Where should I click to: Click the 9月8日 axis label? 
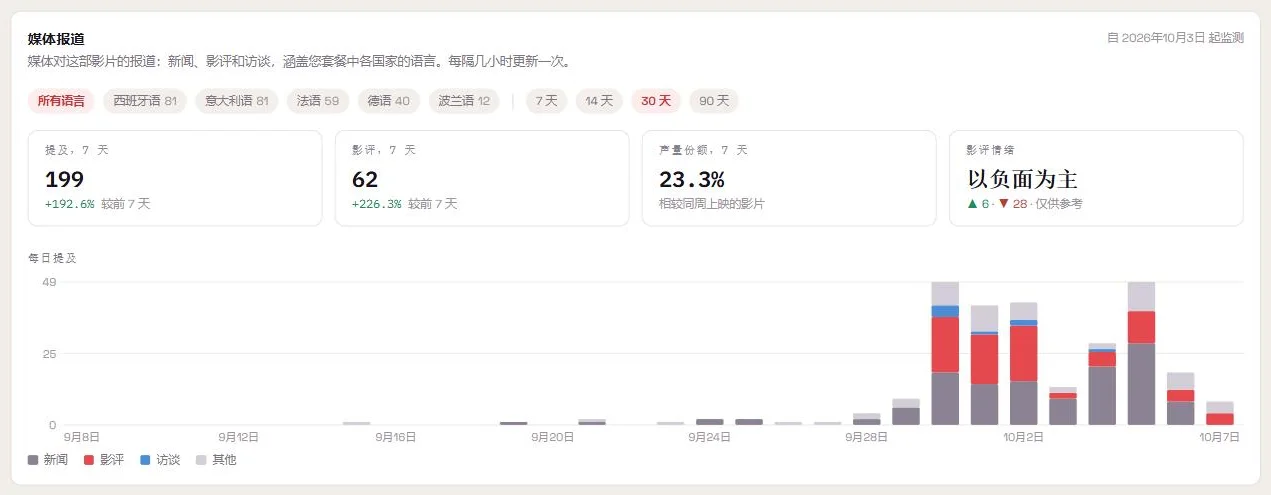coord(82,437)
